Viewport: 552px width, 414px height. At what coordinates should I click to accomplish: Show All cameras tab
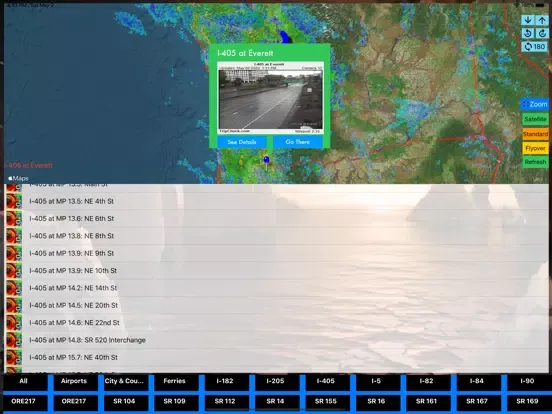[x=25, y=382]
